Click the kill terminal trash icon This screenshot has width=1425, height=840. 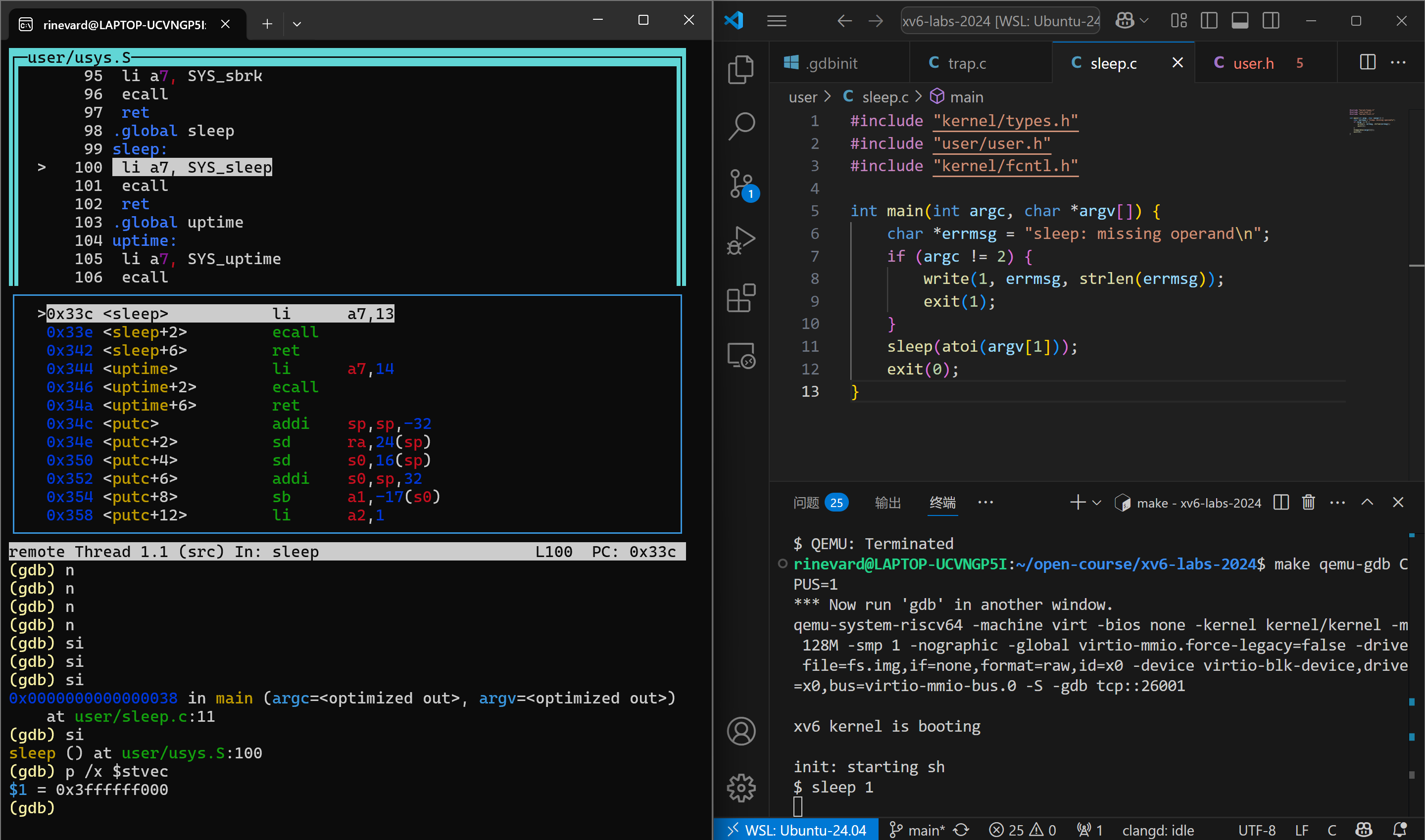pos(1308,502)
